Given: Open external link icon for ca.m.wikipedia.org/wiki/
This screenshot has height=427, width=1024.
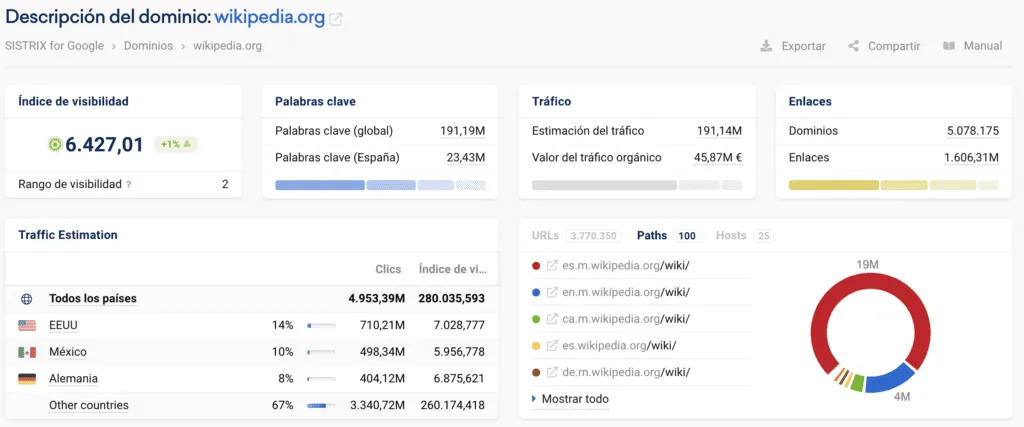Looking at the screenshot, I should [x=552, y=319].
